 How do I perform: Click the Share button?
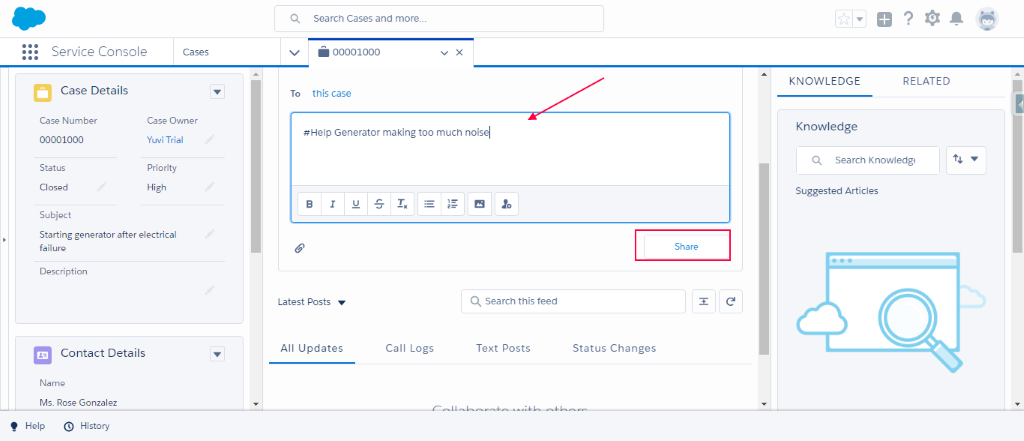tap(686, 247)
